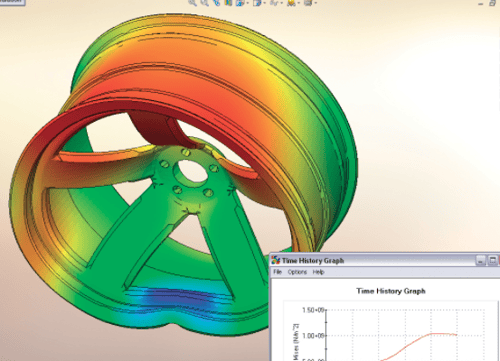Viewport: 500px width, 361px height.
Task: Click the 1.00+09 y-axis label
Action: pyautogui.click(x=313, y=336)
